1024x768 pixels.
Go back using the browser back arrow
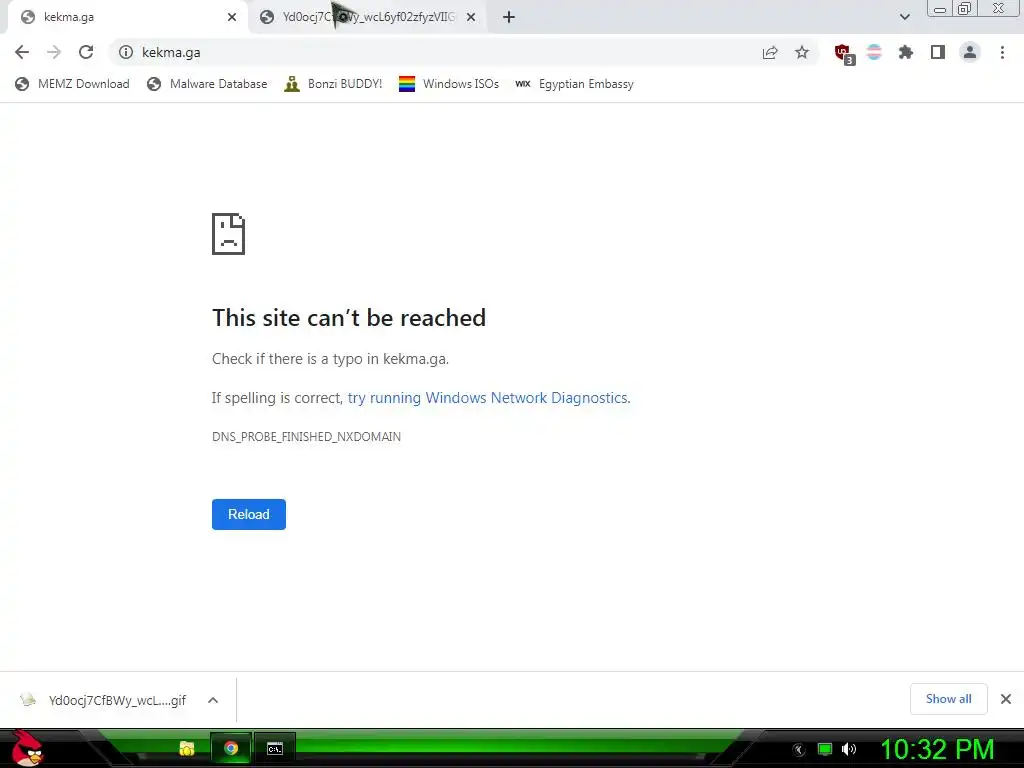tap(22, 52)
